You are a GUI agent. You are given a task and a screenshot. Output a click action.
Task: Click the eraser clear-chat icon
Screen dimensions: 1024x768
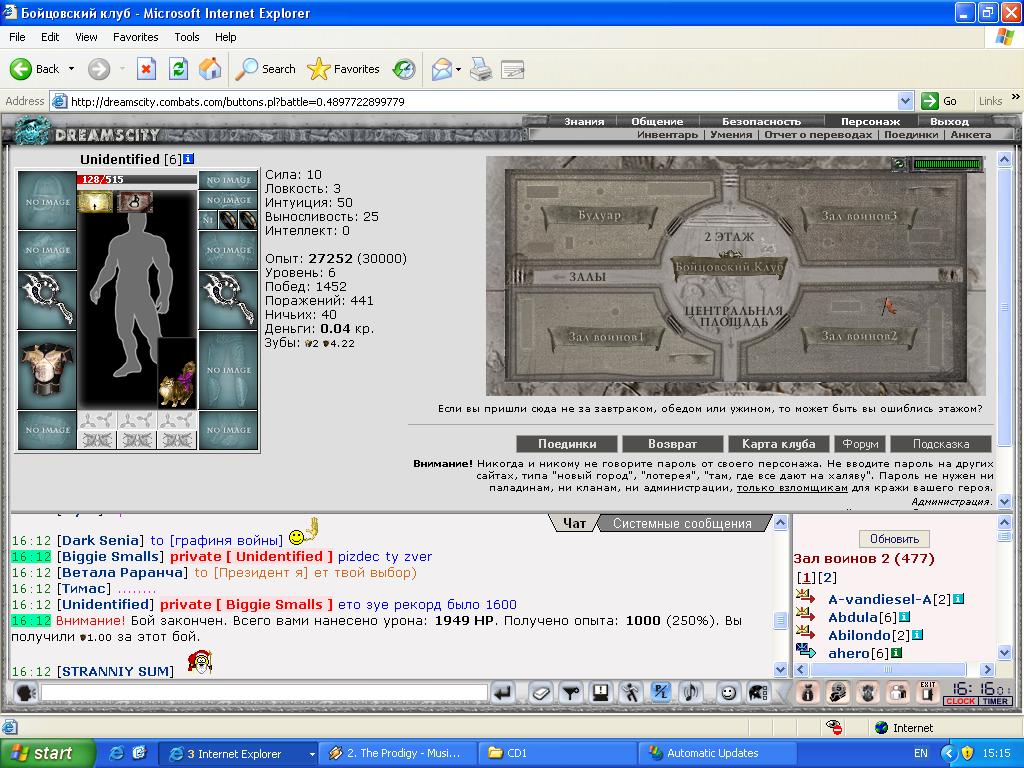[x=541, y=693]
